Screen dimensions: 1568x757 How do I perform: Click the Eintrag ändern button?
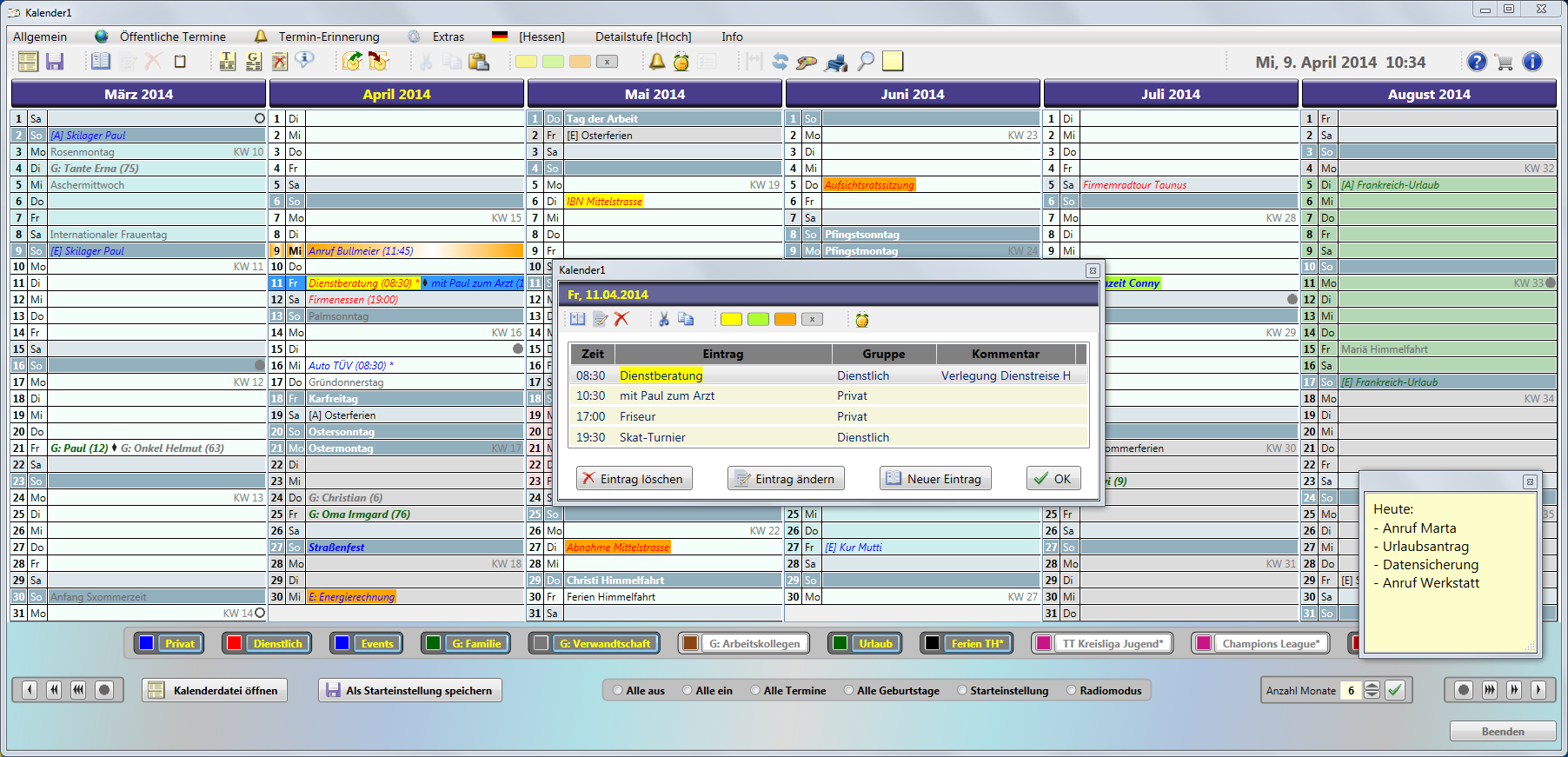pos(786,479)
